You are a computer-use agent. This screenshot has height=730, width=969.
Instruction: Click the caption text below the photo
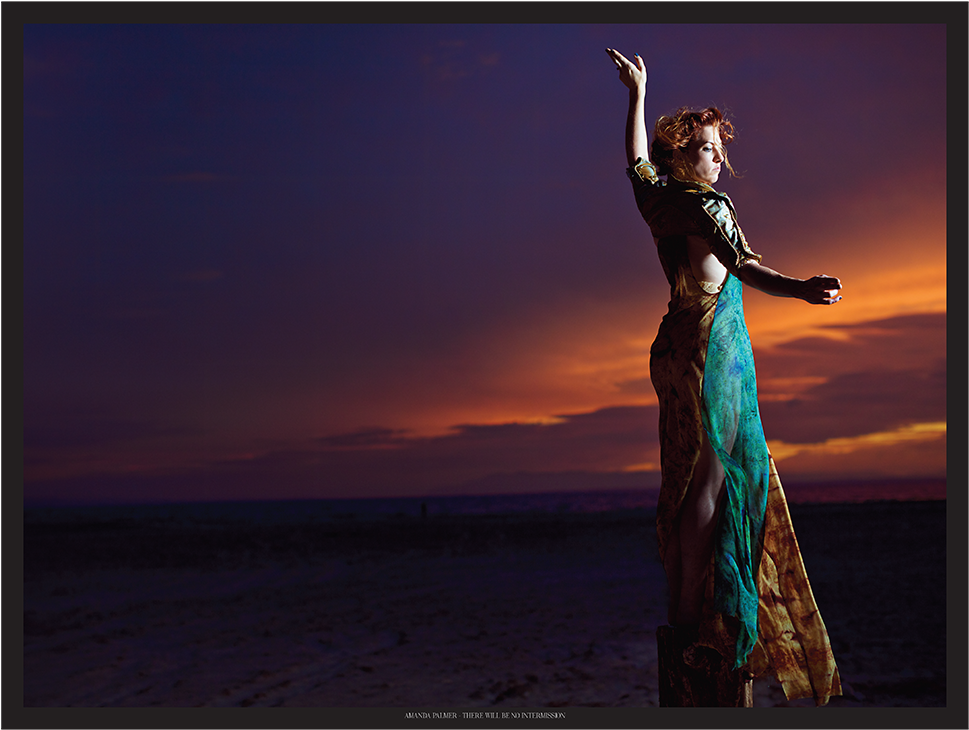click(x=484, y=715)
